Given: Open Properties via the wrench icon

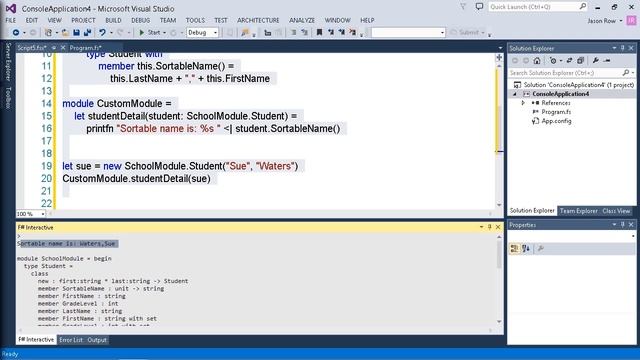Looking at the screenshot, I should pyautogui.click(x=596, y=61).
